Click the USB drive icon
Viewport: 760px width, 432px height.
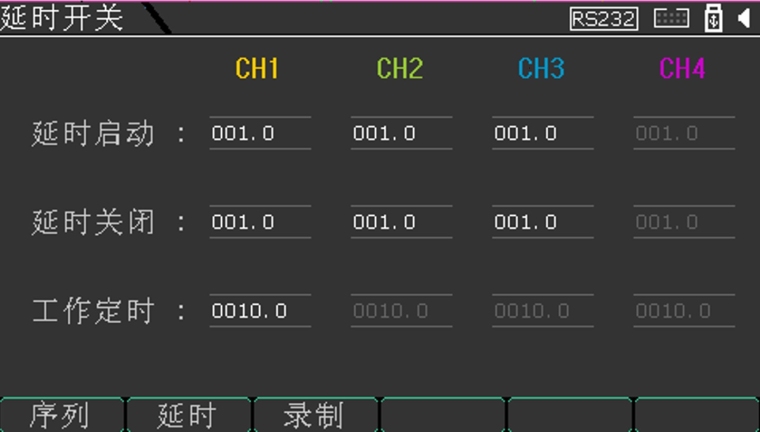coord(713,18)
